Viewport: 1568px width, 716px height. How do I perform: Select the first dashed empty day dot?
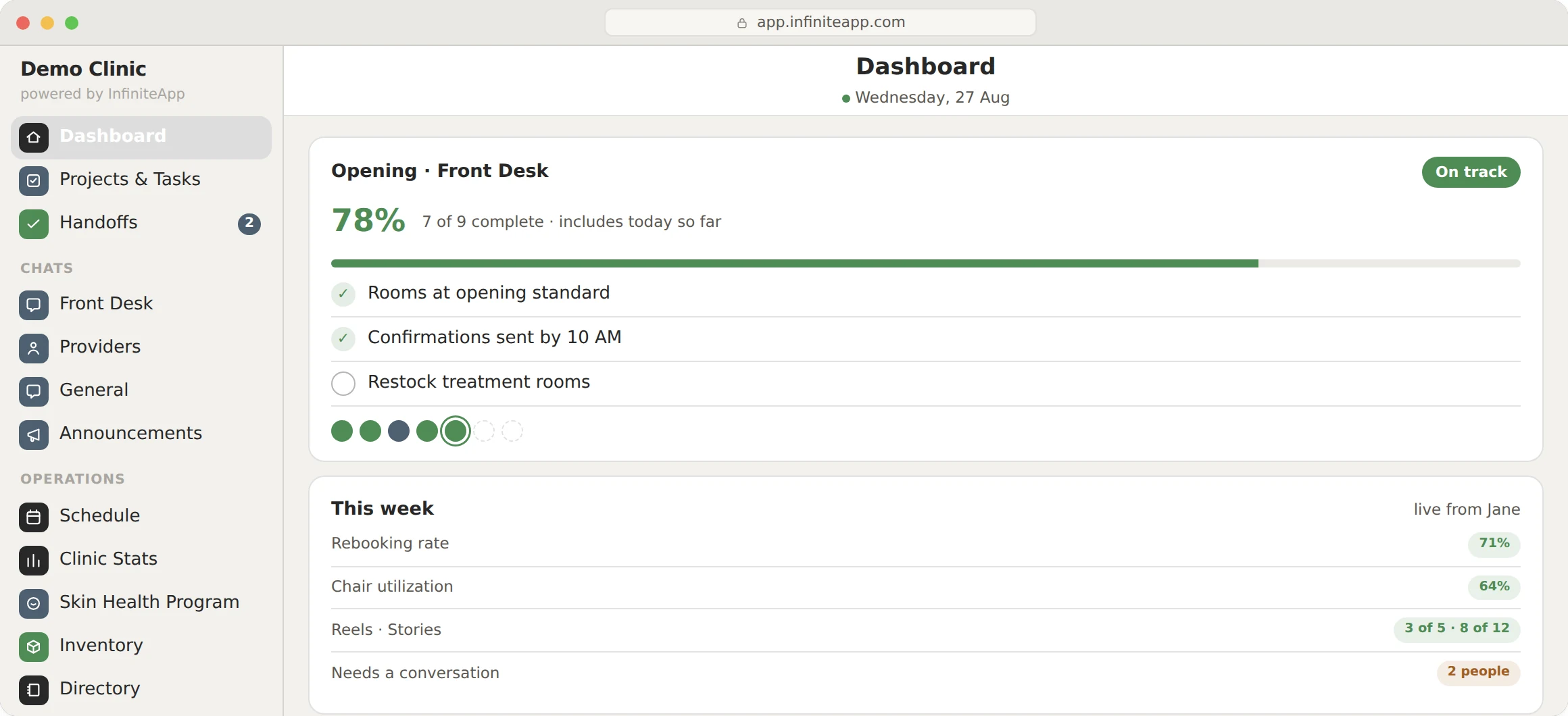(484, 431)
